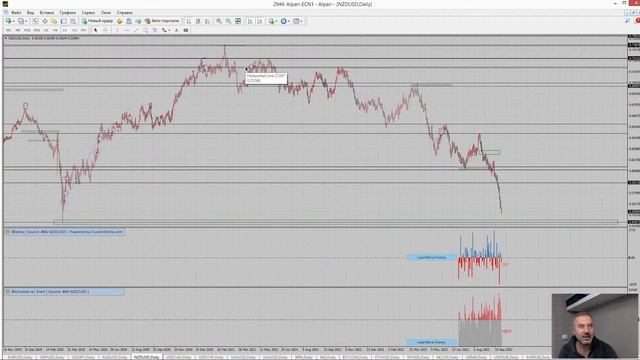Open the Templates icon
Image resolution: width=640 pixels, height=360 pixels.
[x=296, y=21]
